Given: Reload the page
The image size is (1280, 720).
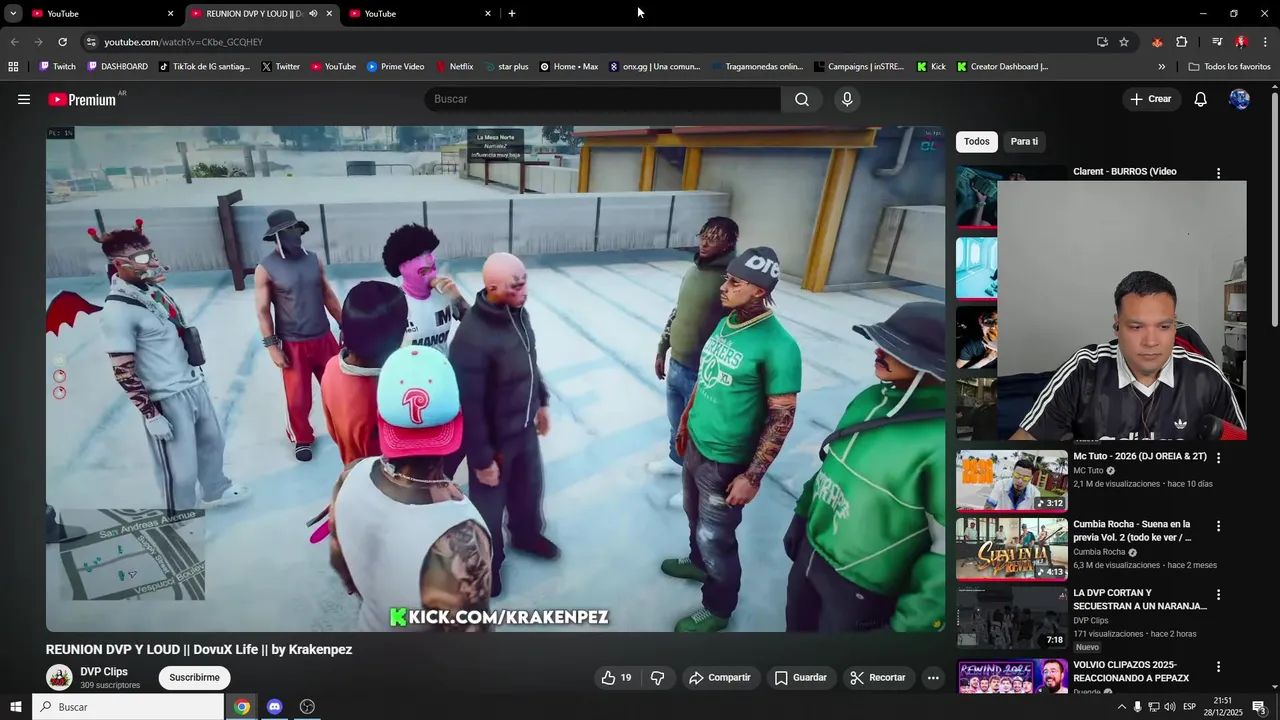Looking at the screenshot, I should point(62,42).
